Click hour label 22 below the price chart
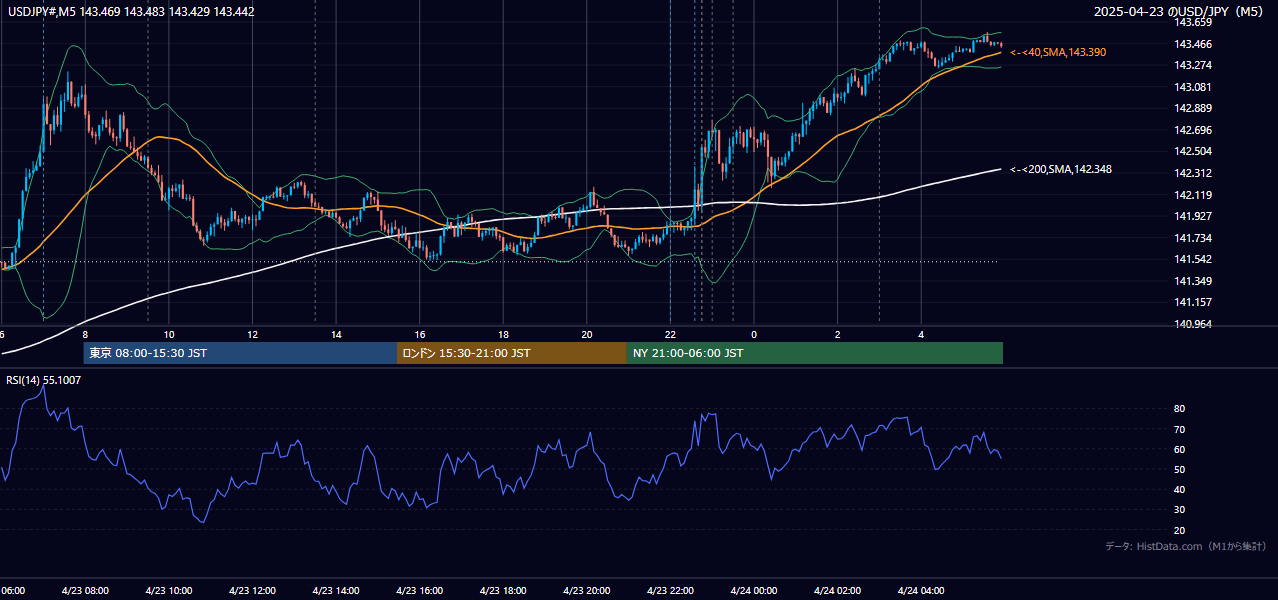 (x=671, y=334)
